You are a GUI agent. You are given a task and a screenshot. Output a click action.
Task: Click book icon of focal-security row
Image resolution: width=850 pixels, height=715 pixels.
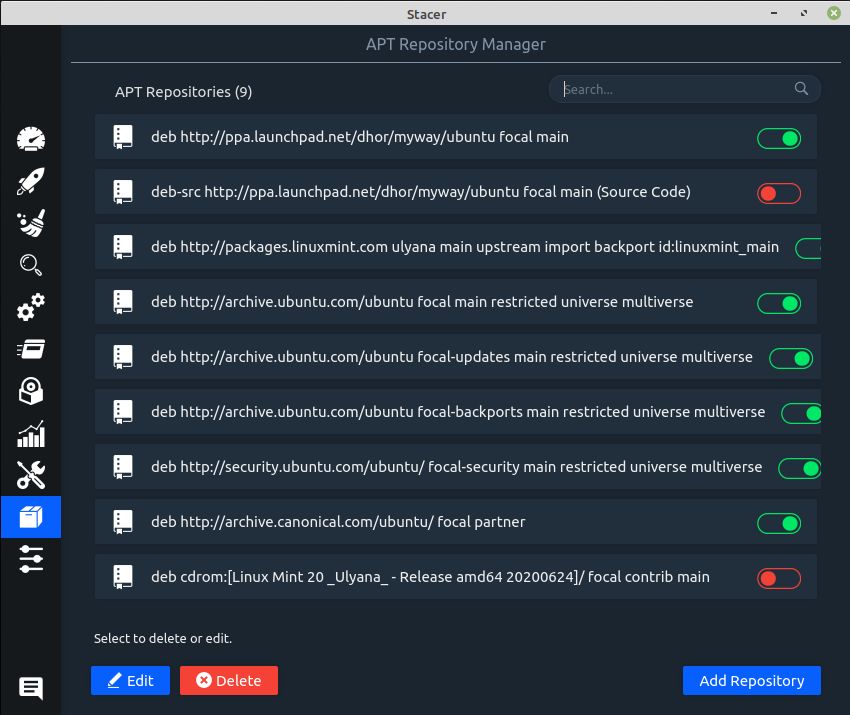[x=123, y=467]
